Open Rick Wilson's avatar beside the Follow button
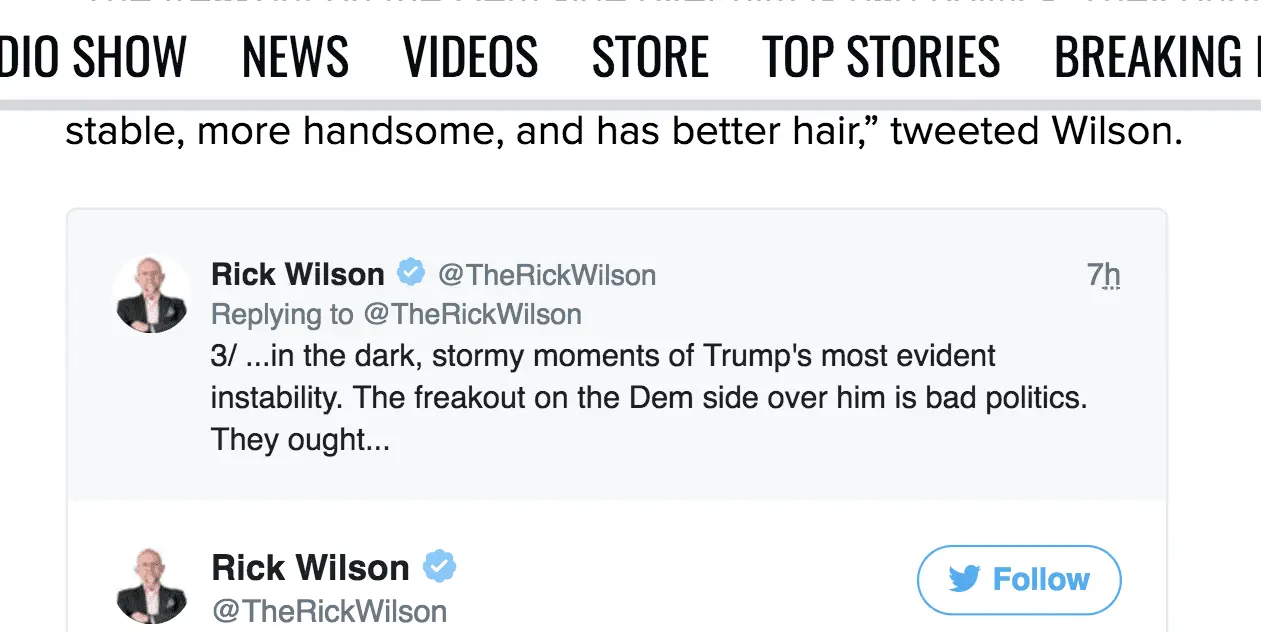Screen dimensions: 1261x632 152,585
